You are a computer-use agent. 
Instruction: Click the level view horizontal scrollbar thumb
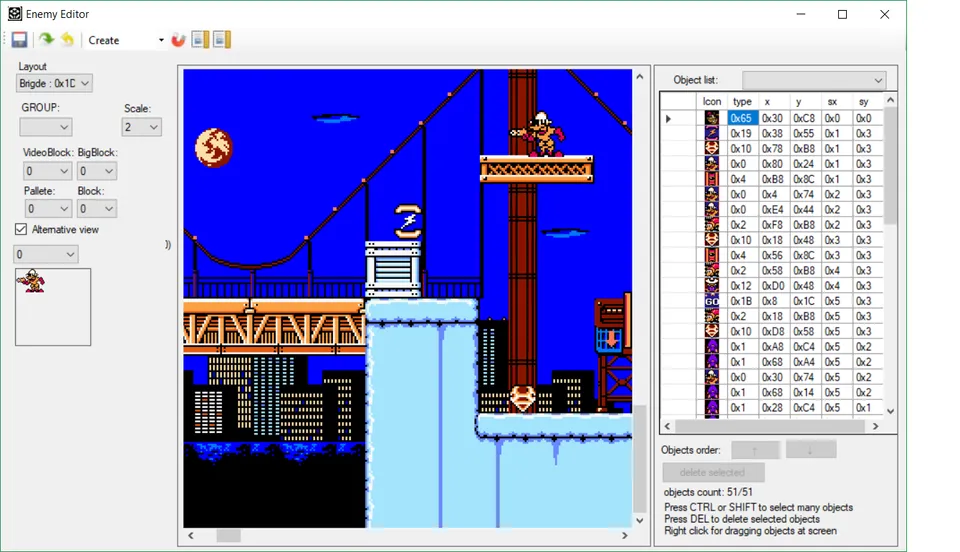click(228, 535)
